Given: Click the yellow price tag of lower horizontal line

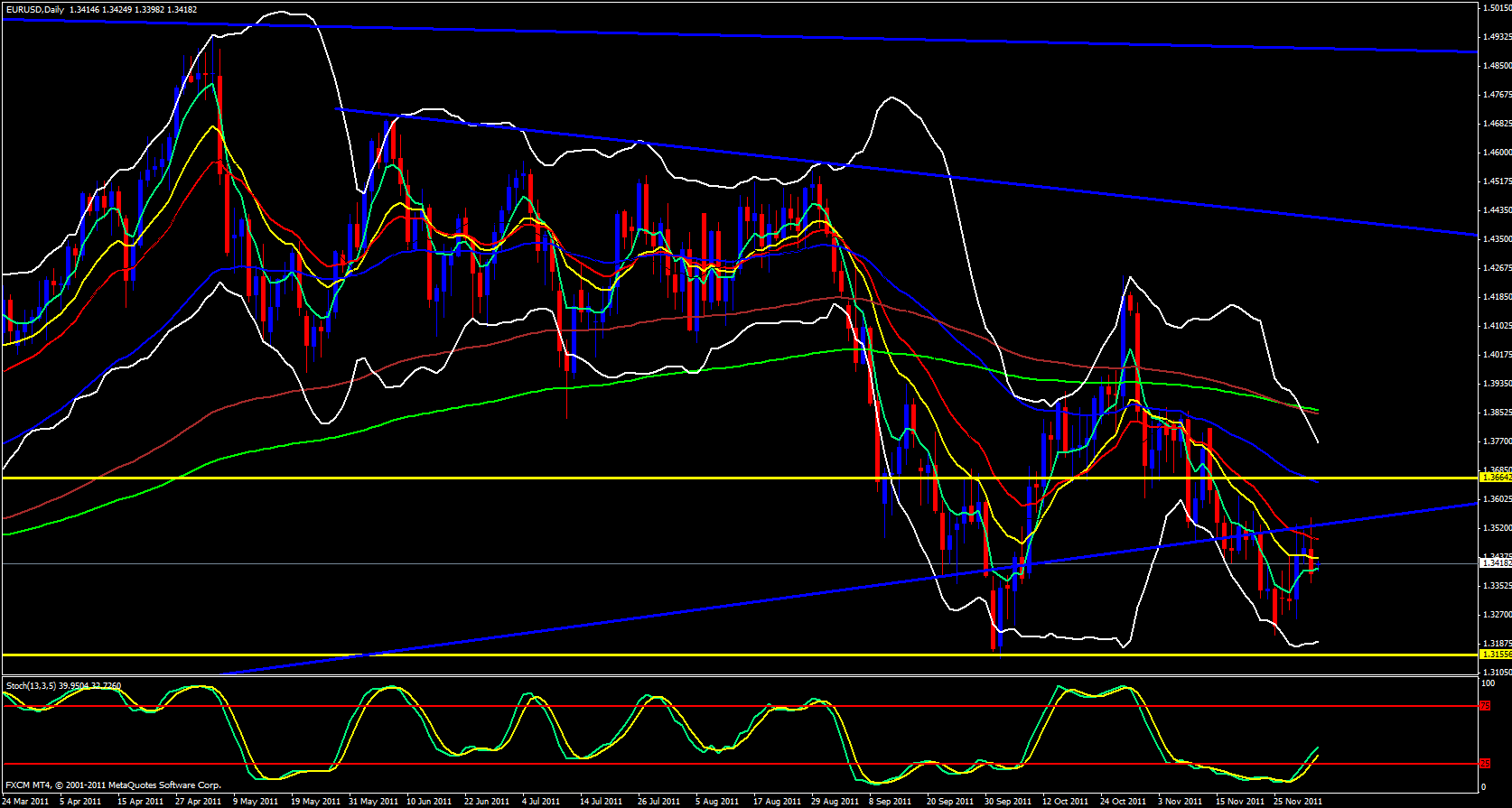Looking at the screenshot, I should tap(1496, 655).
